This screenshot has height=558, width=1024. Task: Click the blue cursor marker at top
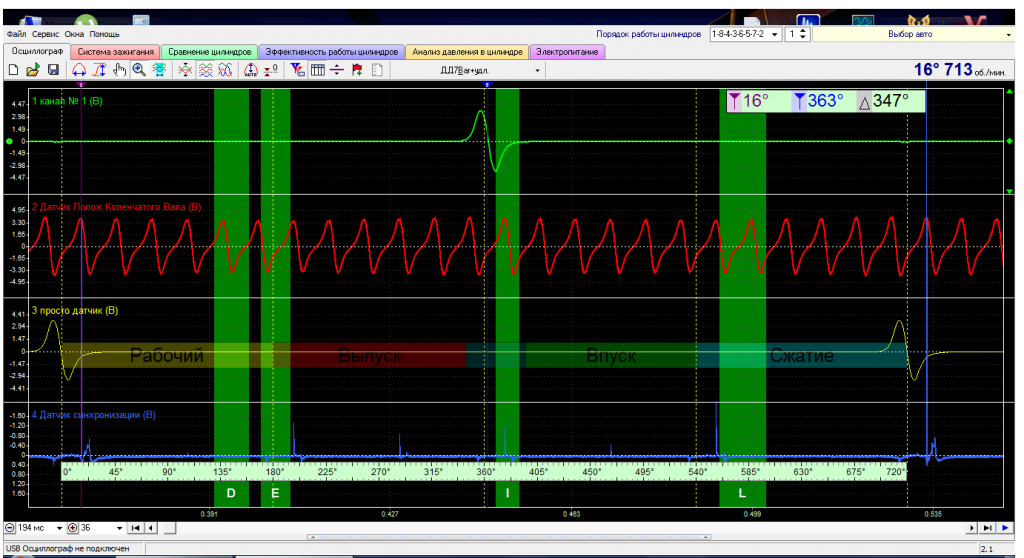pyautogui.click(x=487, y=85)
